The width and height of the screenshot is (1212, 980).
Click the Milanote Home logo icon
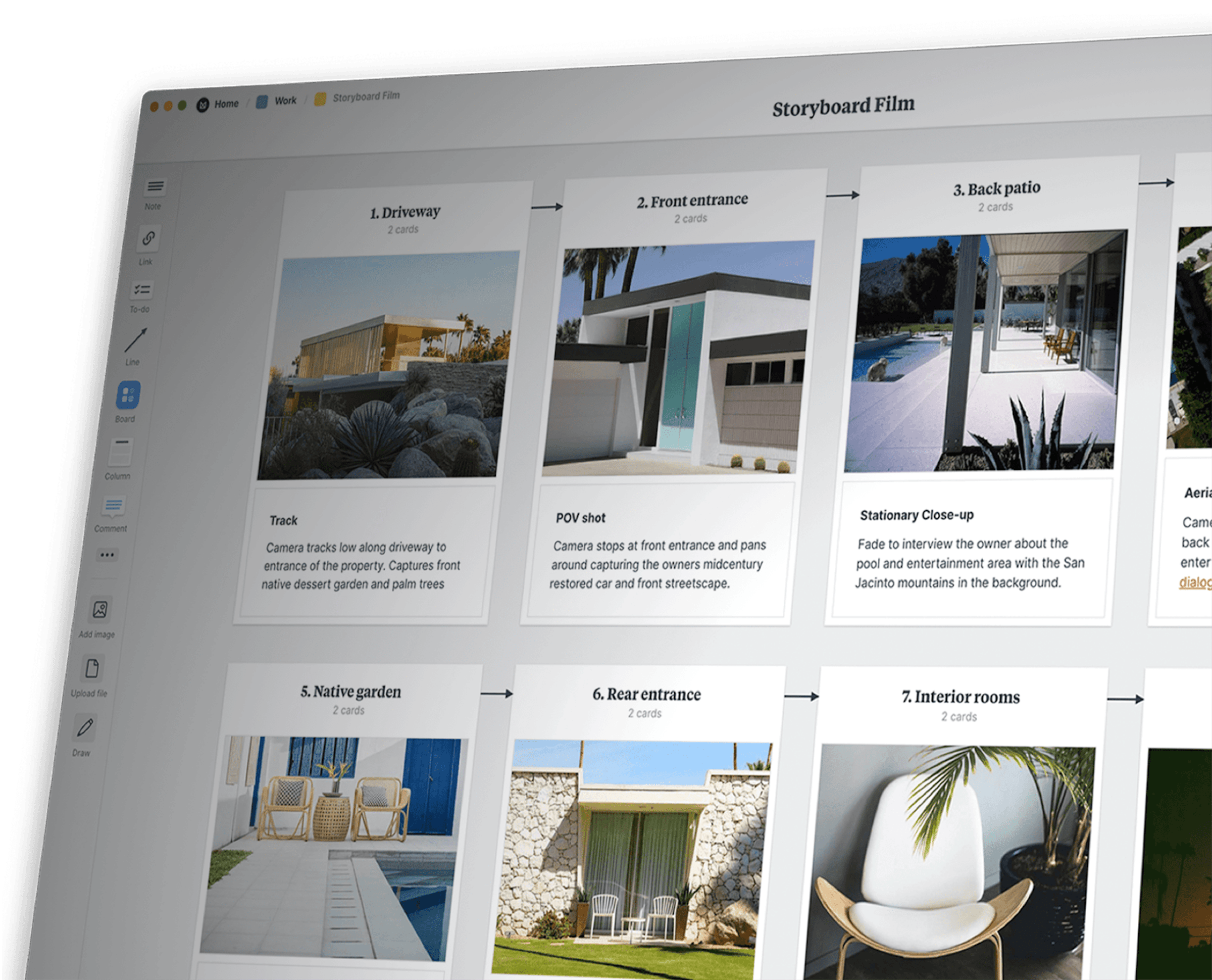pyautogui.click(x=203, y=104)
